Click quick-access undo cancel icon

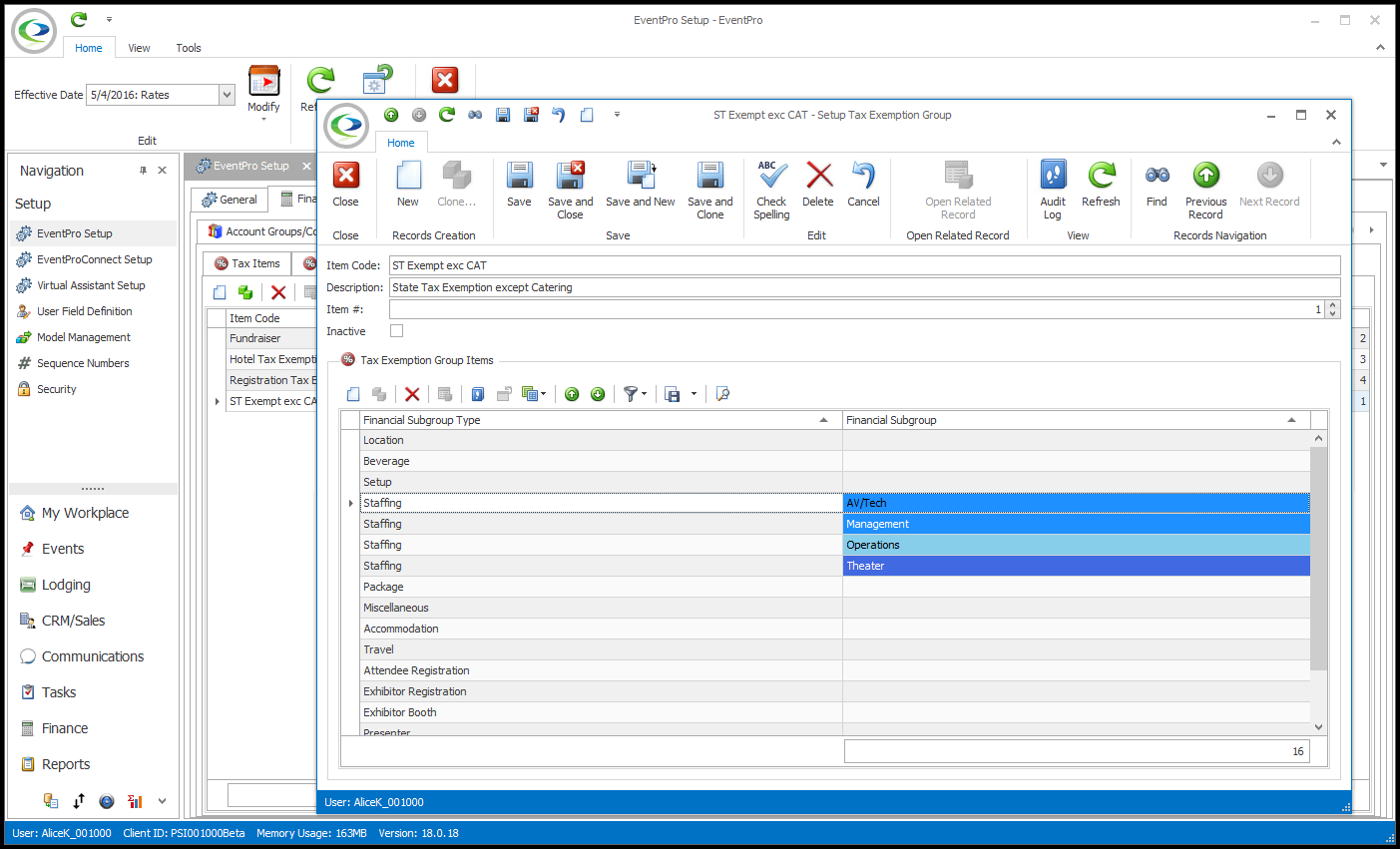(x=559, y=115)
